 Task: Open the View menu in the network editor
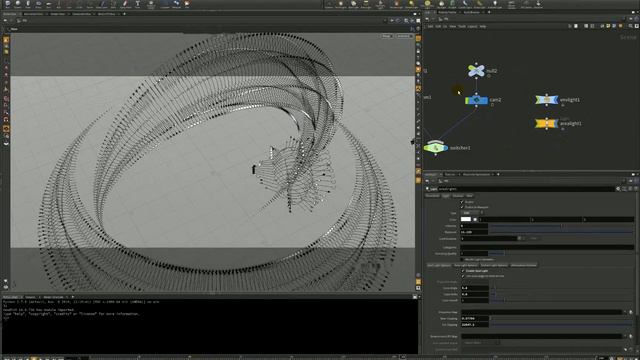452,27
